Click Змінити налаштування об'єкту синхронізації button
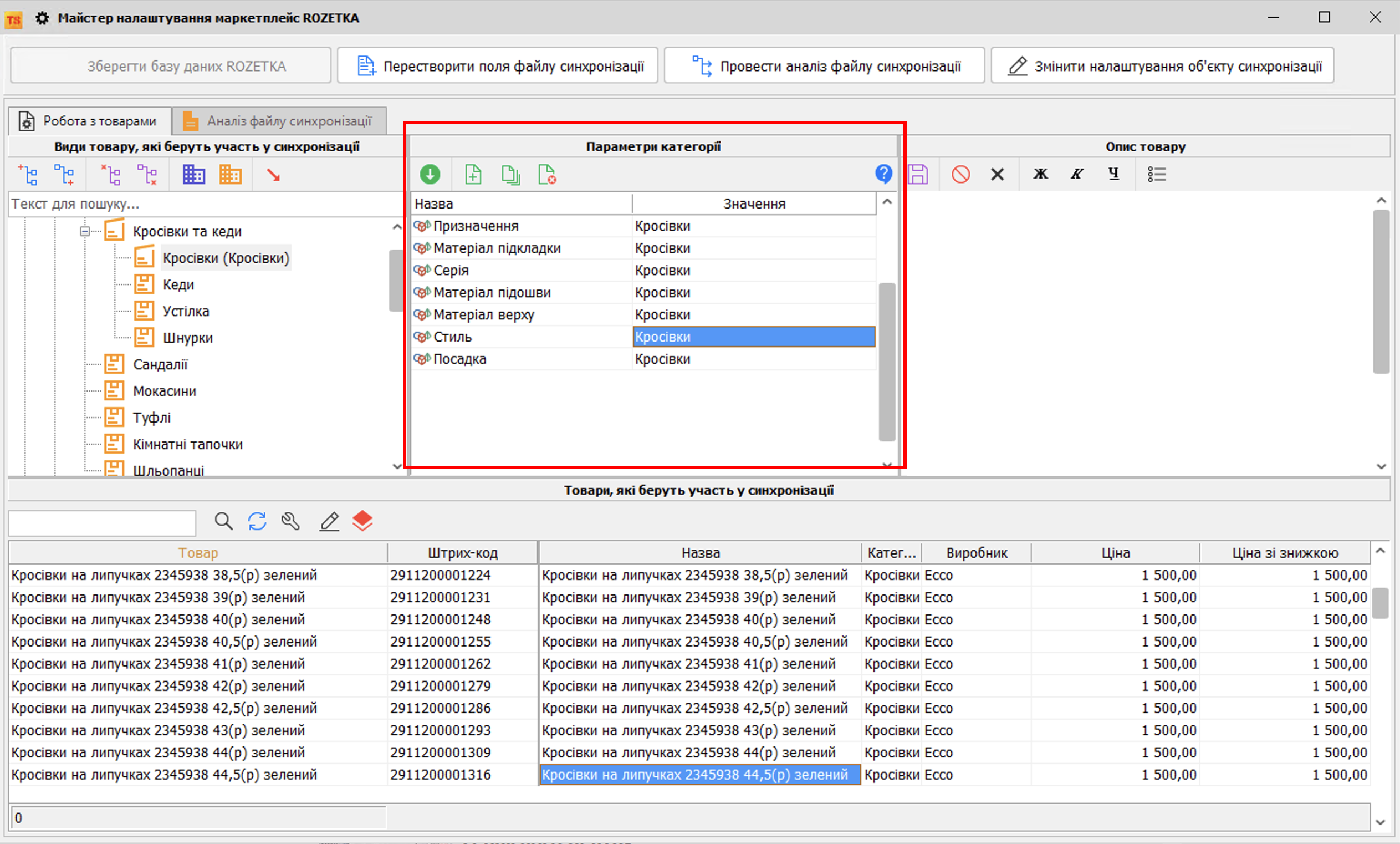This screenshot has width=1400, height=844. tap(1162, 66)
